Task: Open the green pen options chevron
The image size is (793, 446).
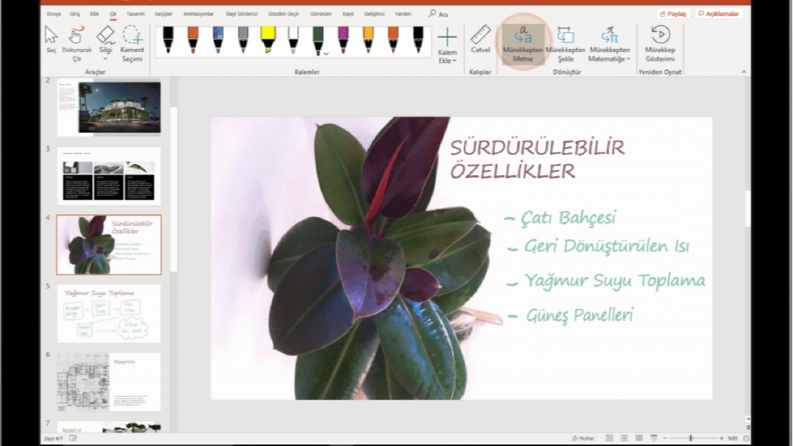Action: tap(327, 53)
